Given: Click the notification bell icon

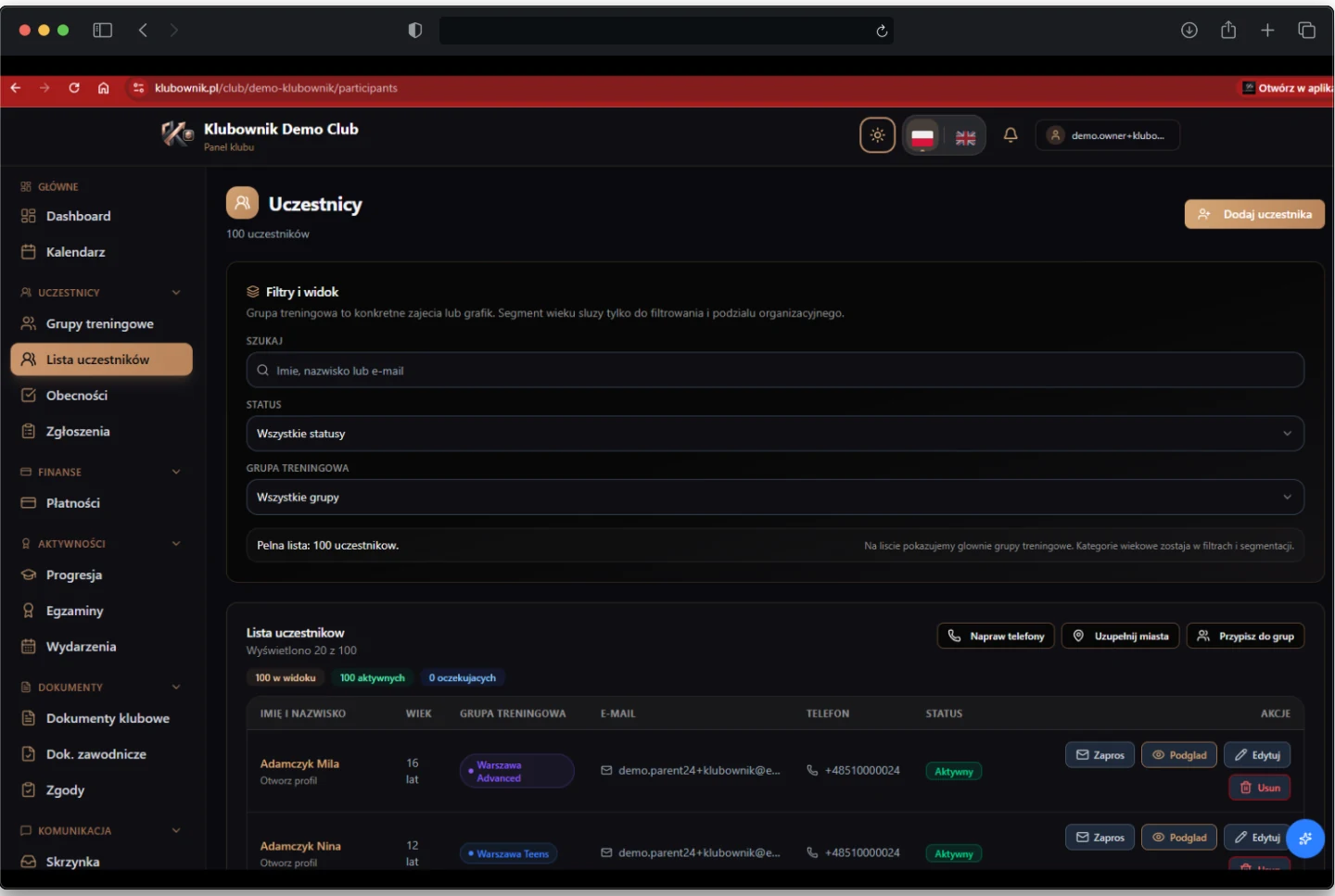Looking at the screenshot, I should (1011, 135).
